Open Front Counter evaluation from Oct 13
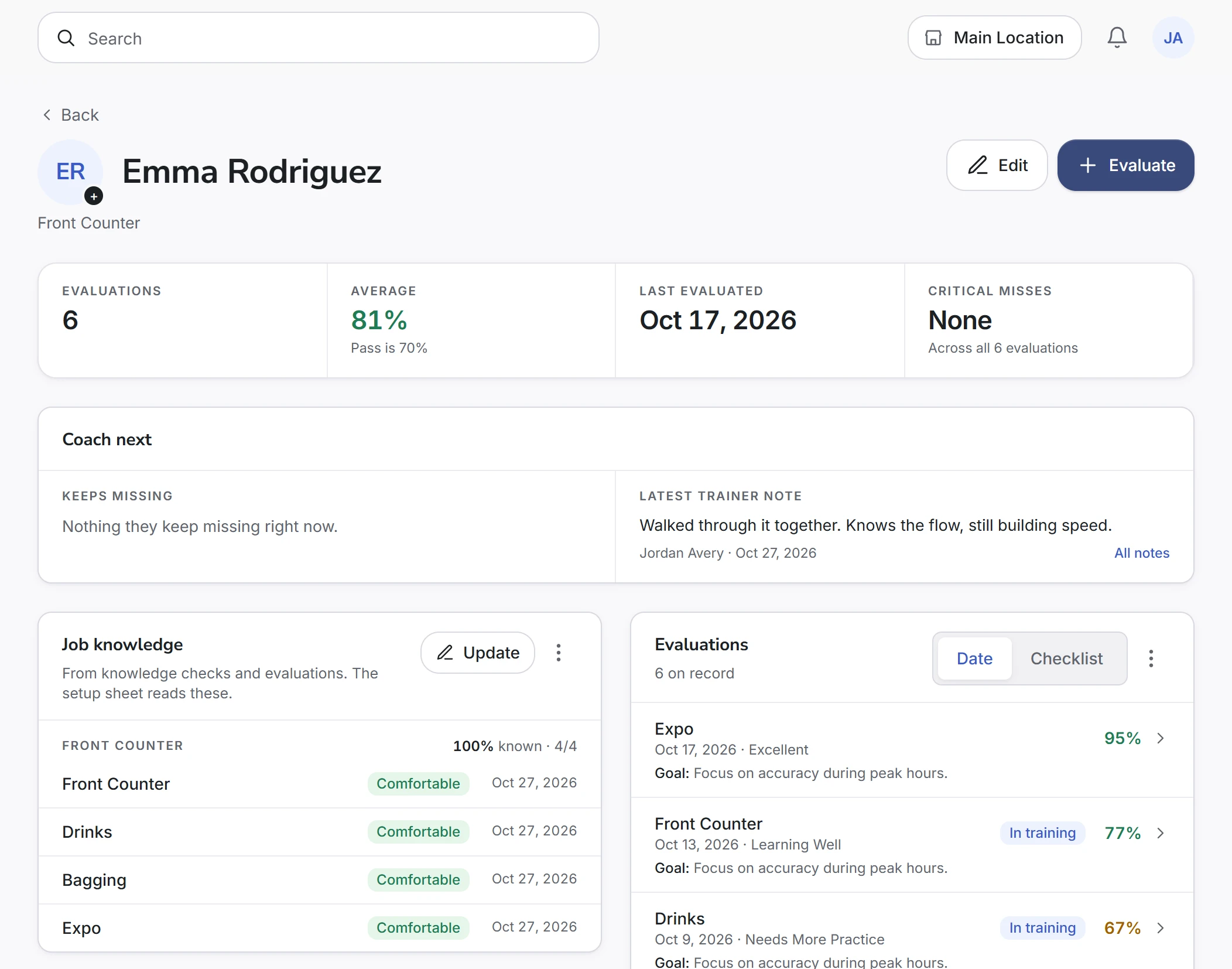Screen dimensions: 1232x969 click(912, 845)
